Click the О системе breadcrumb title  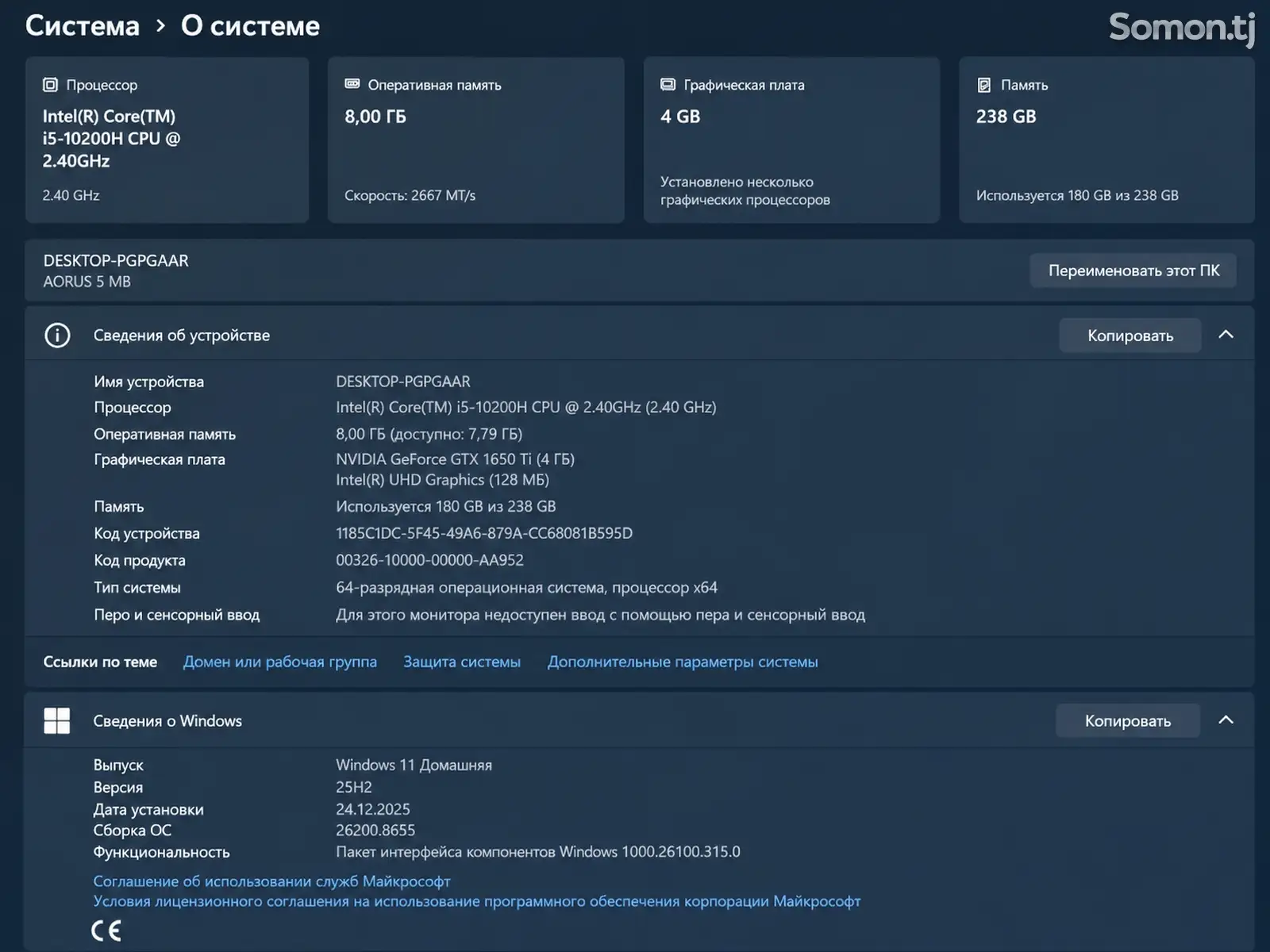click(x=250, y=26)
